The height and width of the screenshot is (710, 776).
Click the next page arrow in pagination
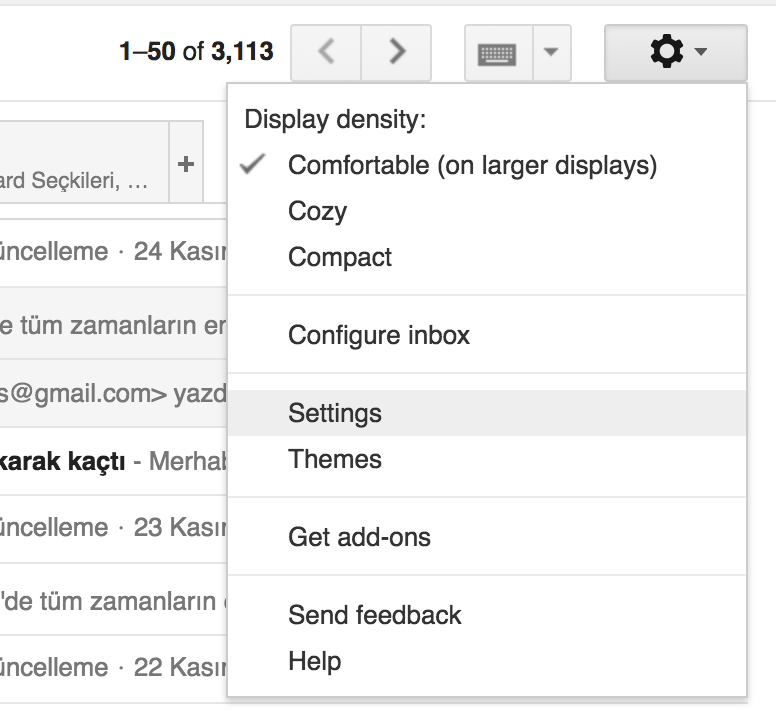[396, 53]
